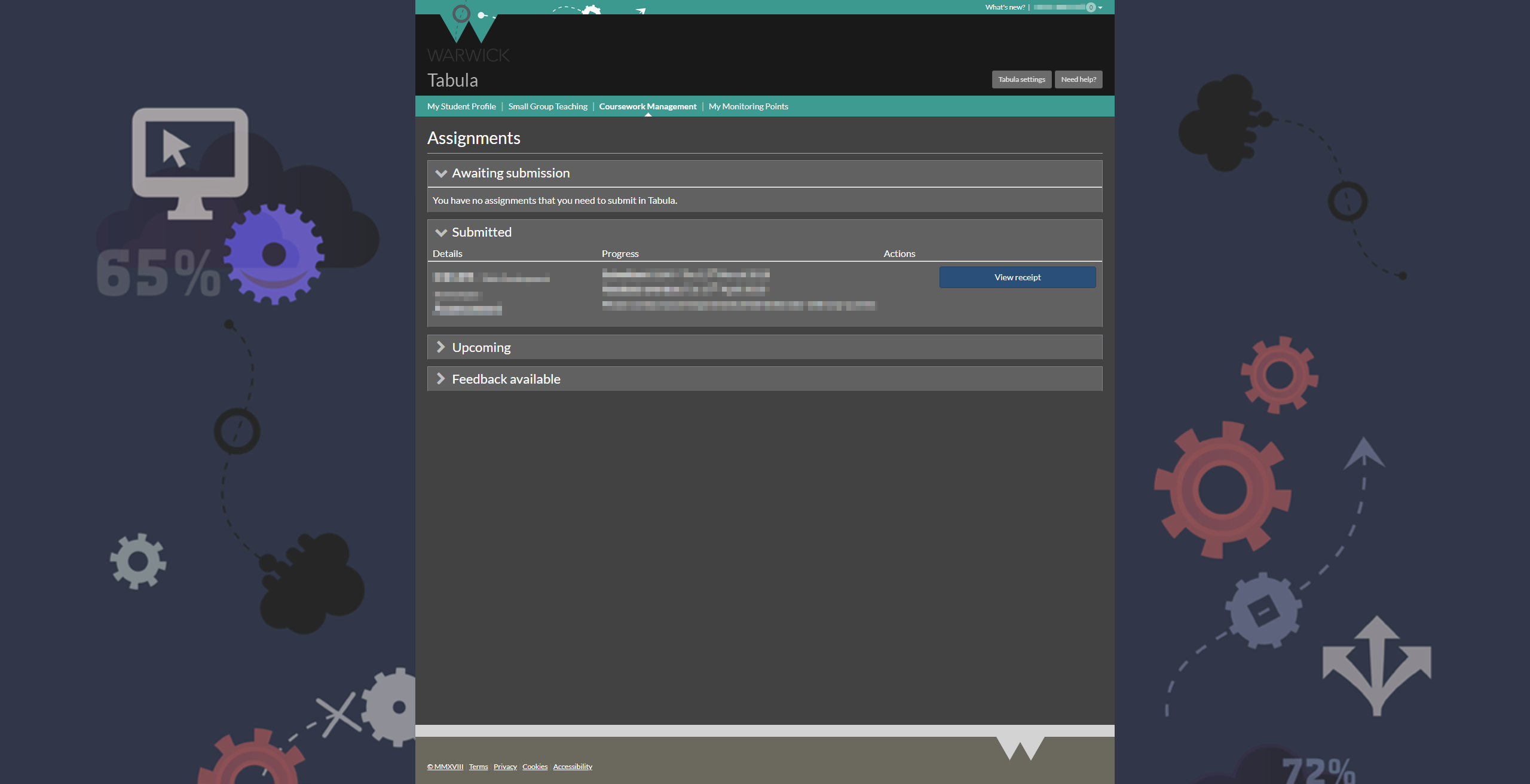
Task: Click the Submitted section title text
Action: [x=482, y=232]
